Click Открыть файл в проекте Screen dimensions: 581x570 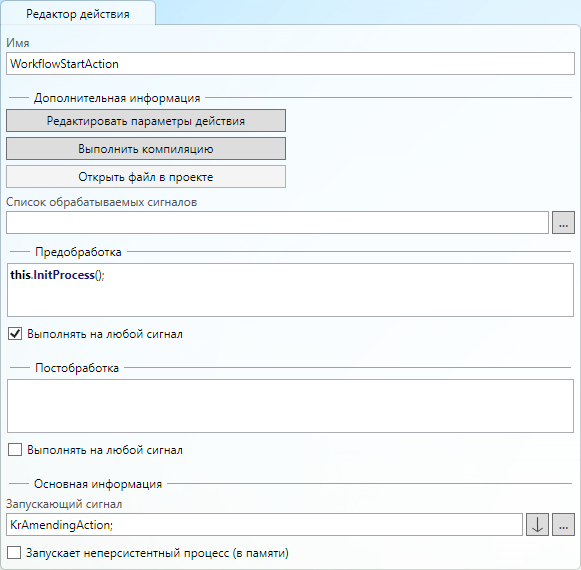[x=146, y=176]
